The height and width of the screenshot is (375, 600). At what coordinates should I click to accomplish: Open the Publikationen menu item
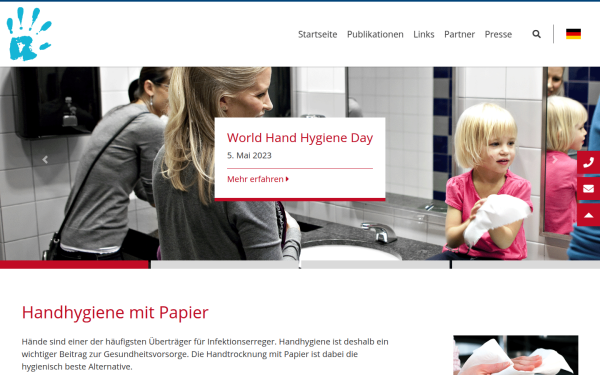click(x=375, y=34)
